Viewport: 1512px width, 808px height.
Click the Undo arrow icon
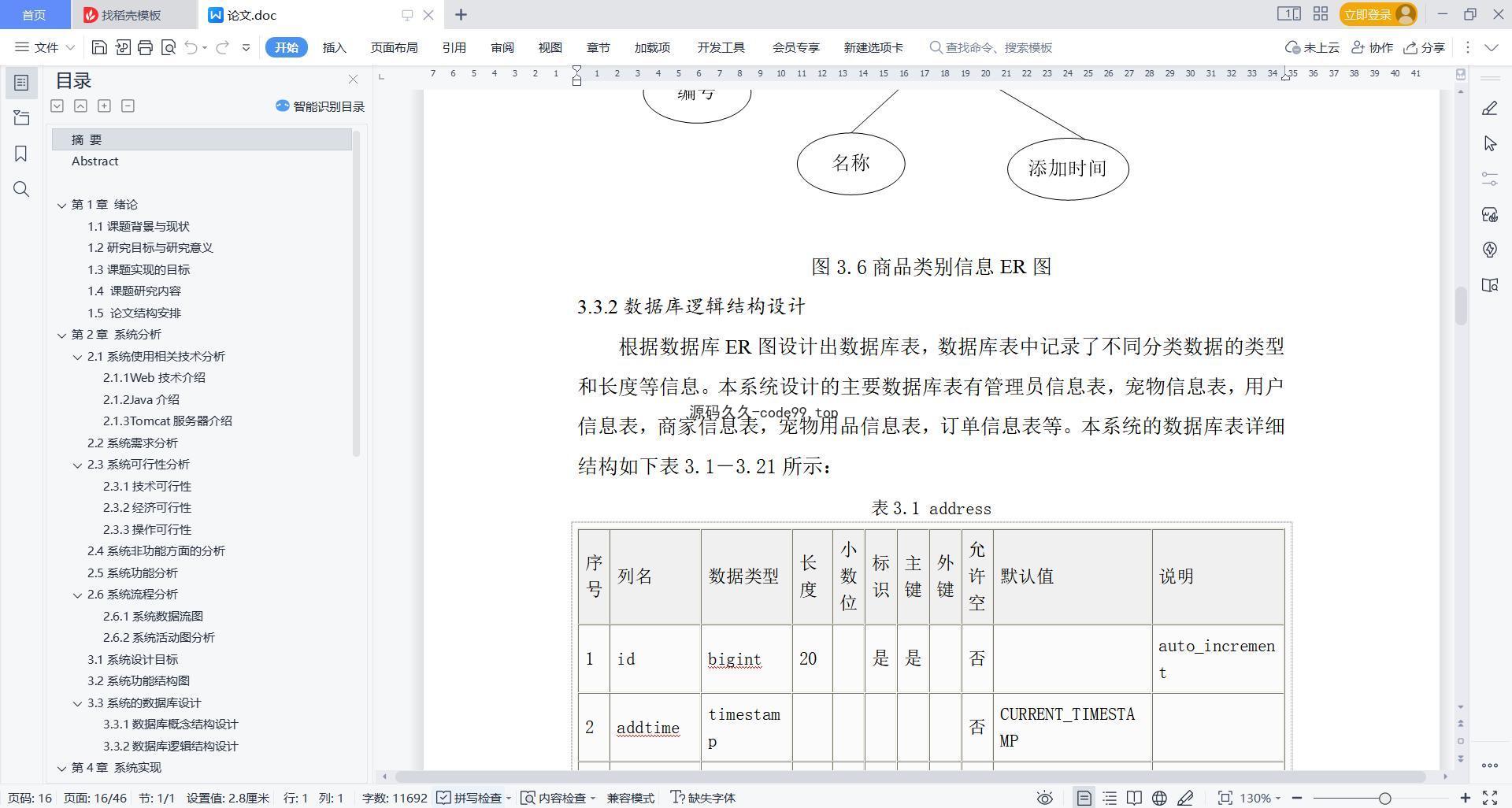191,47
